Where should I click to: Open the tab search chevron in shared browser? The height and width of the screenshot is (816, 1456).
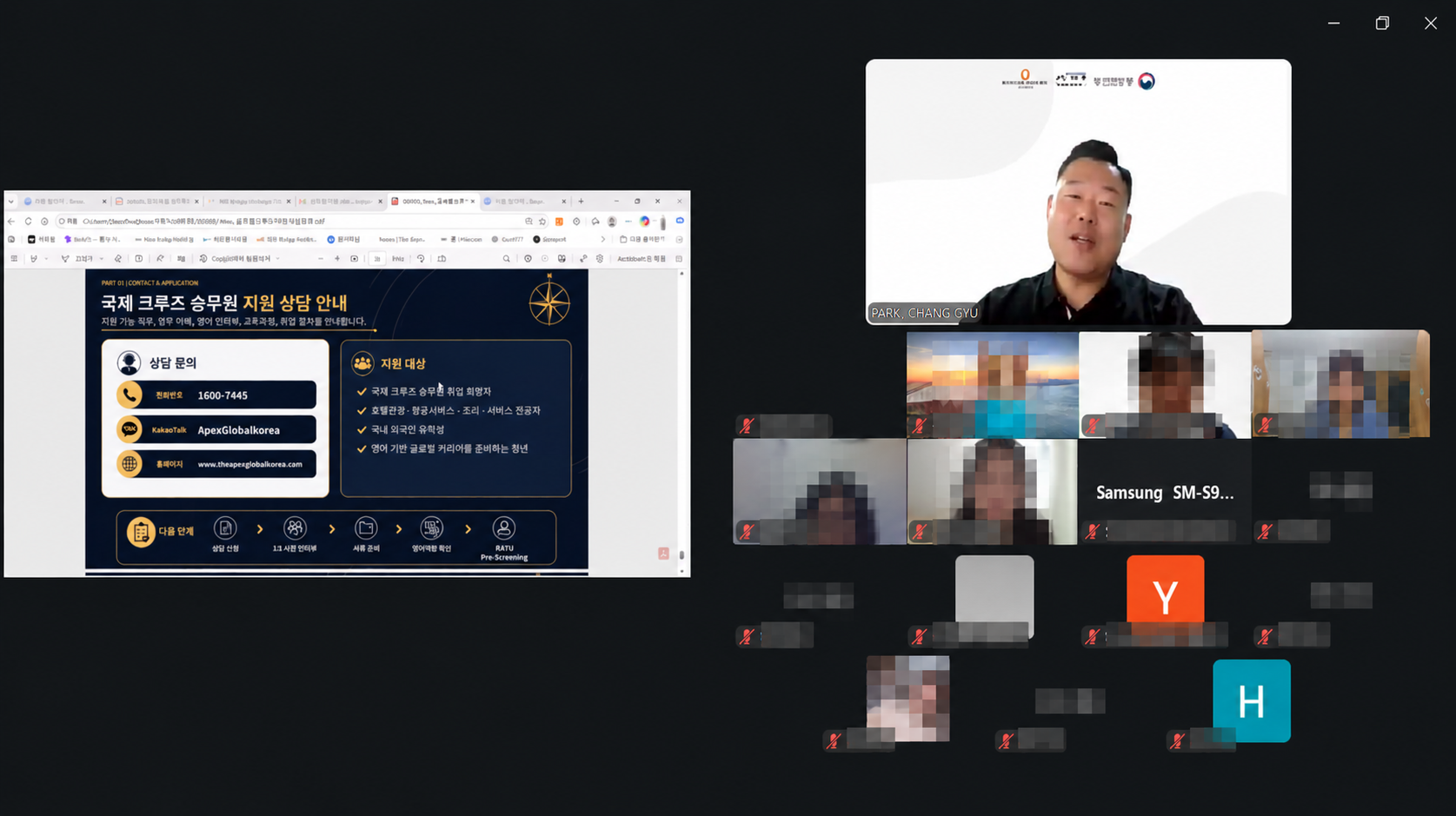(10, 202)
